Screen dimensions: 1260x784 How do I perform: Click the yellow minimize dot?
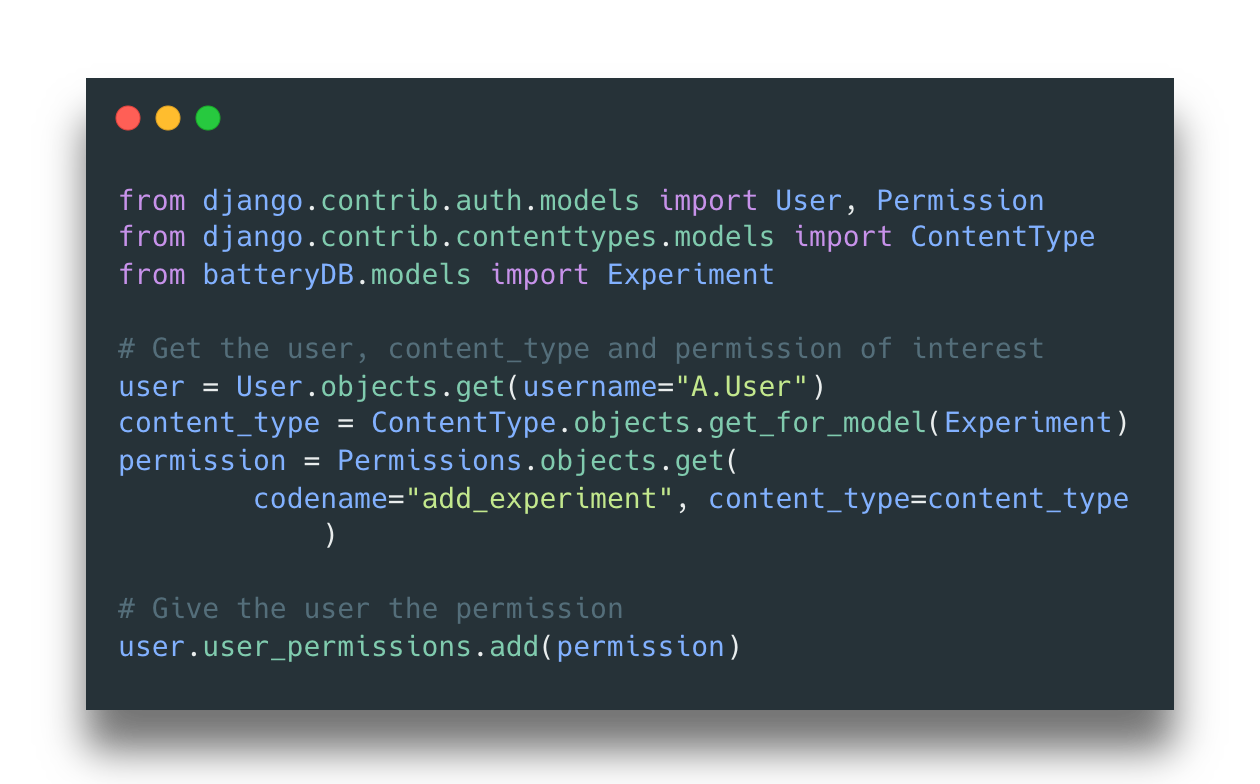pos(168,118)
